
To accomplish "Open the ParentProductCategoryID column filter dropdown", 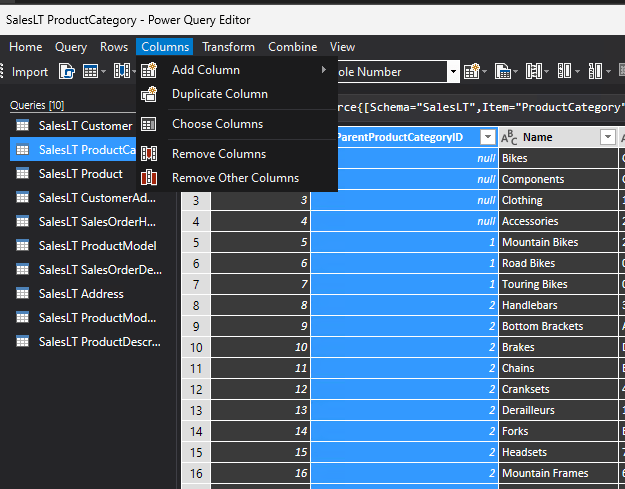I will [x=488, y=137].
